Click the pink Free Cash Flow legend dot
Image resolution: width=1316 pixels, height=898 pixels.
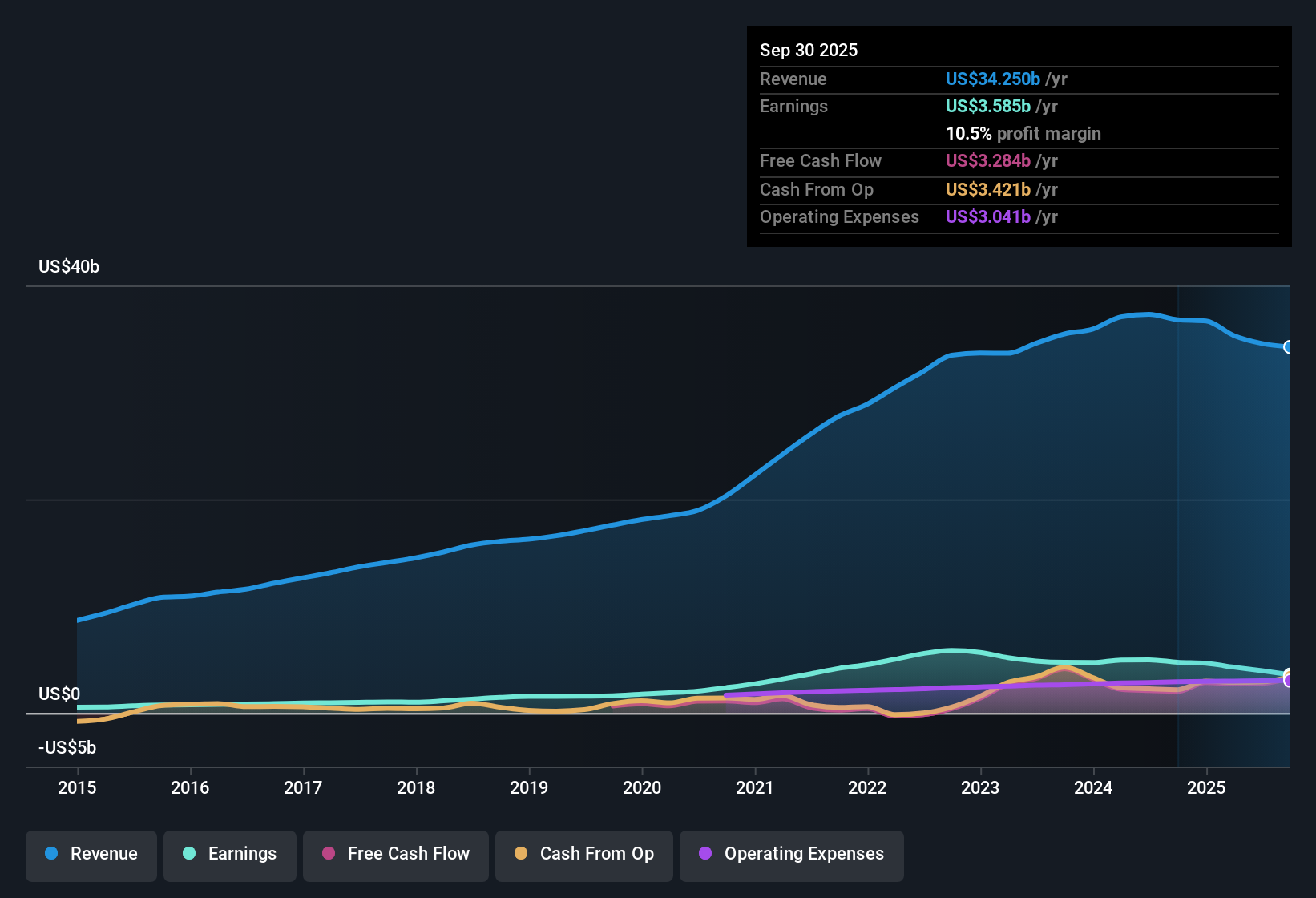[327, 854]
